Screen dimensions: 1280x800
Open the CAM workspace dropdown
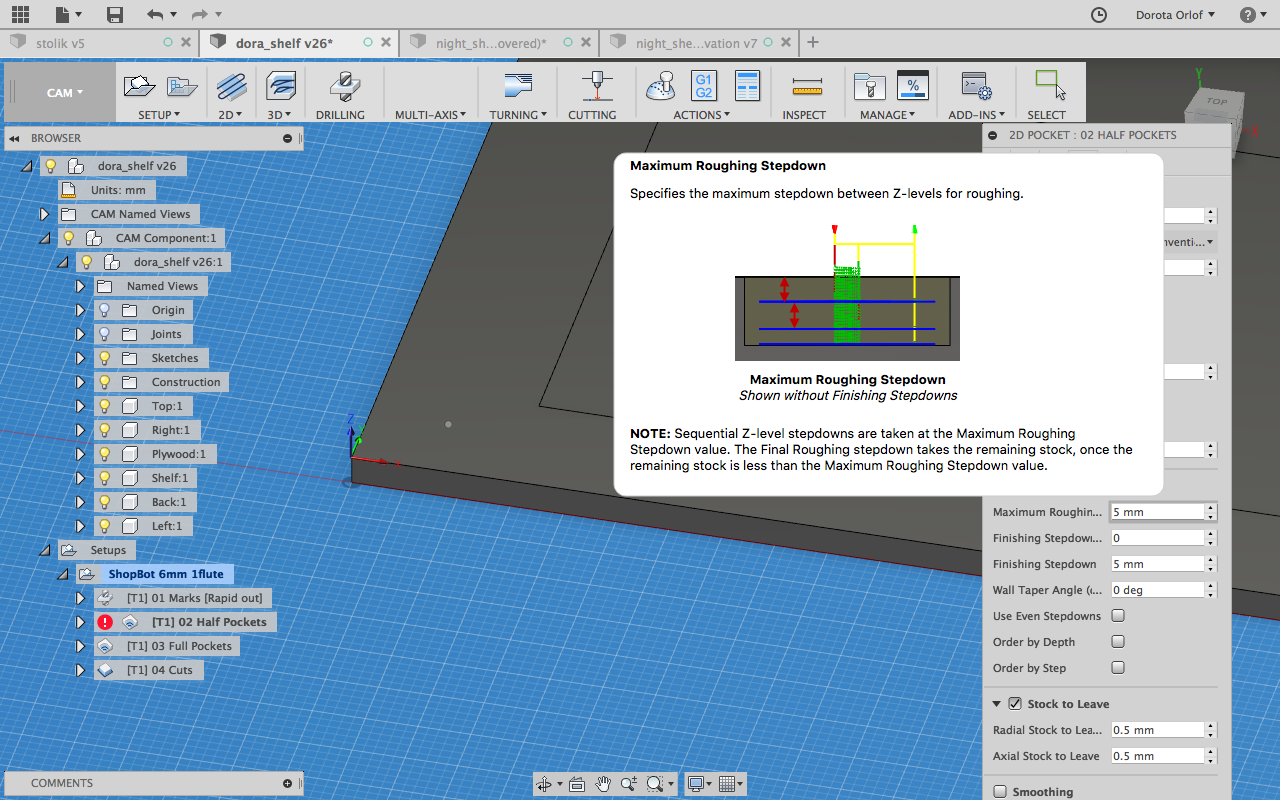click(64, 93)
